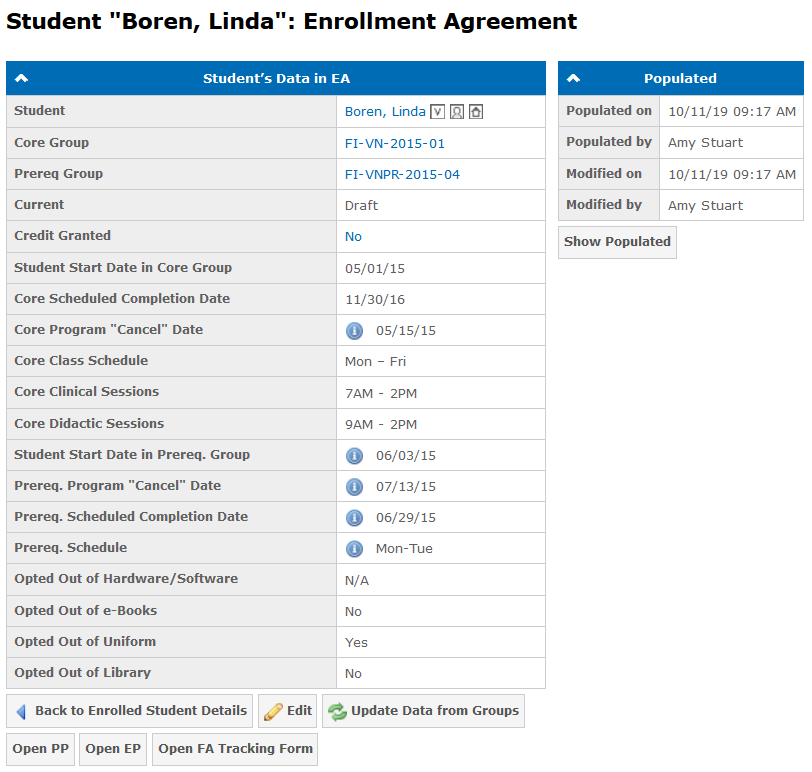This screenshot has height=772, width=812.
Task: Click the 06/29/15 prereq completion date
Action: click(406, 518)
